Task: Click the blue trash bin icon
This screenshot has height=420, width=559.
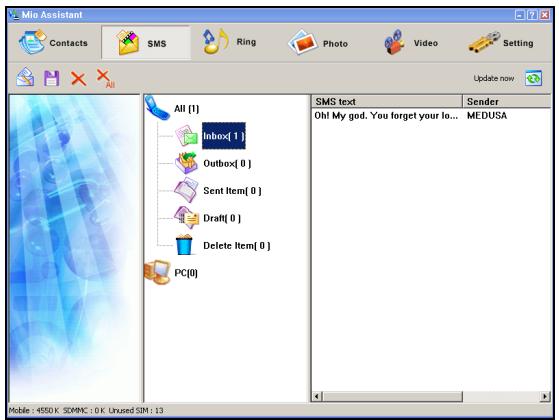Action: 184,245
